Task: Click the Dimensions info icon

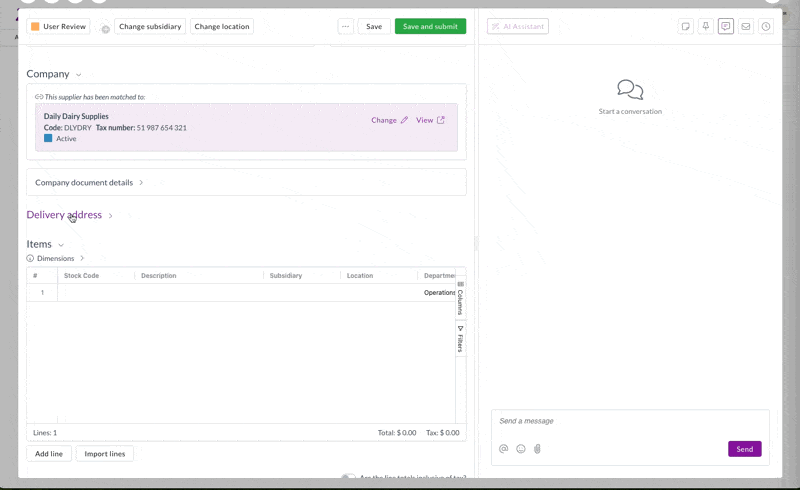Action: pos(30,258)
